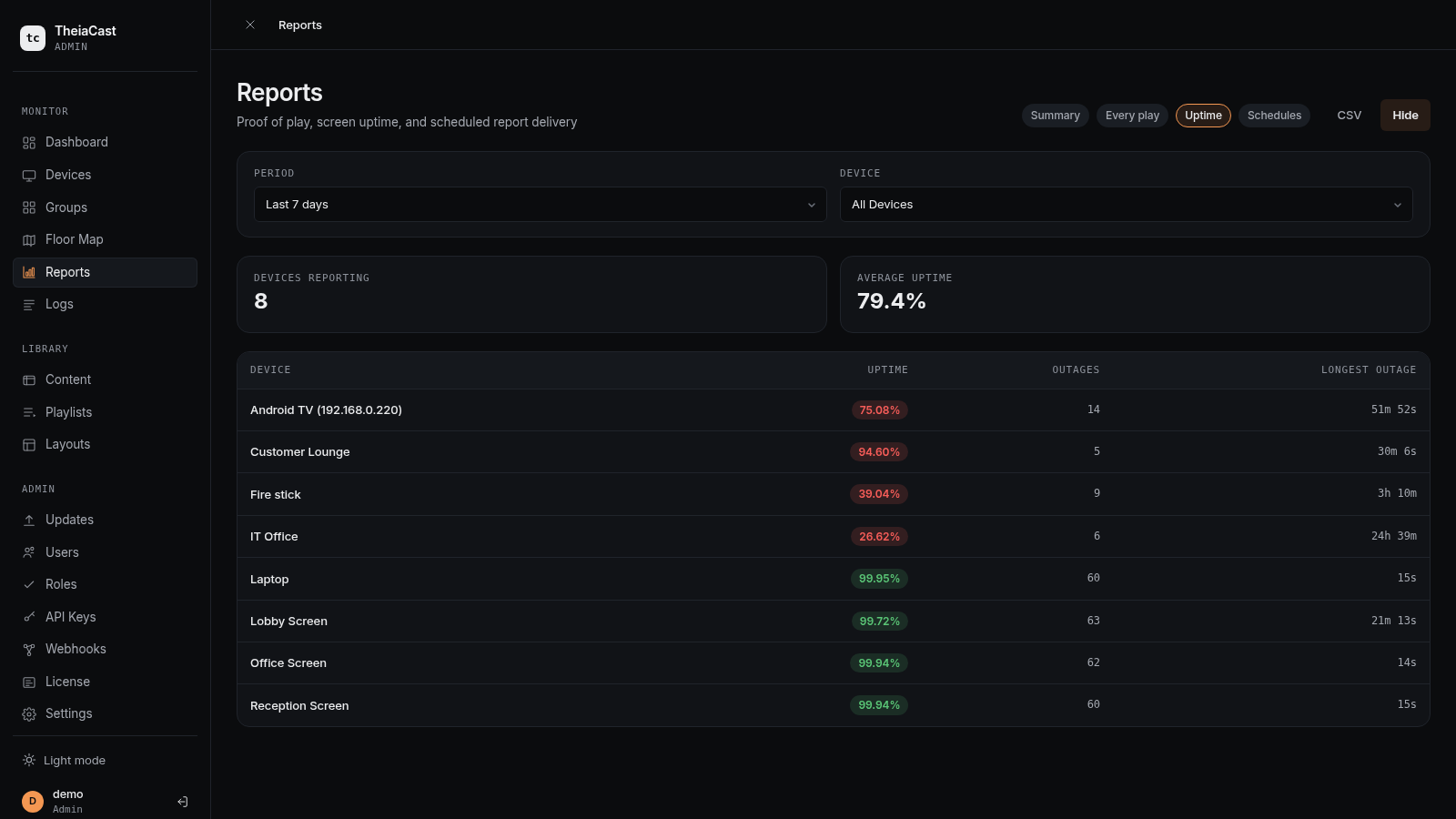
Task: Click the 26.62% uptime badge for IT Office
Action: click(879, 537)
